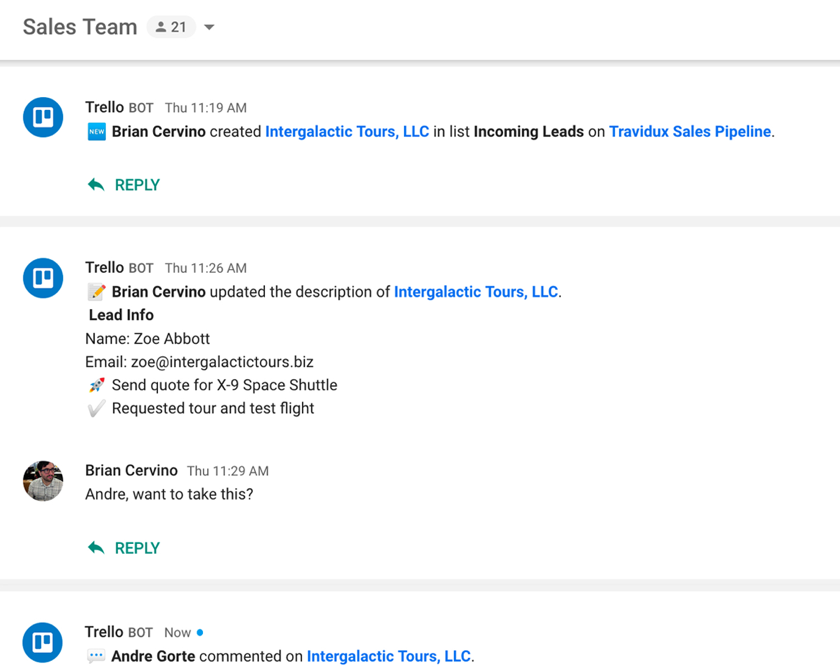Open Intergalactic Tours, LLC link in created message
The height and width of the screenshot is (672, 840).
347,131
